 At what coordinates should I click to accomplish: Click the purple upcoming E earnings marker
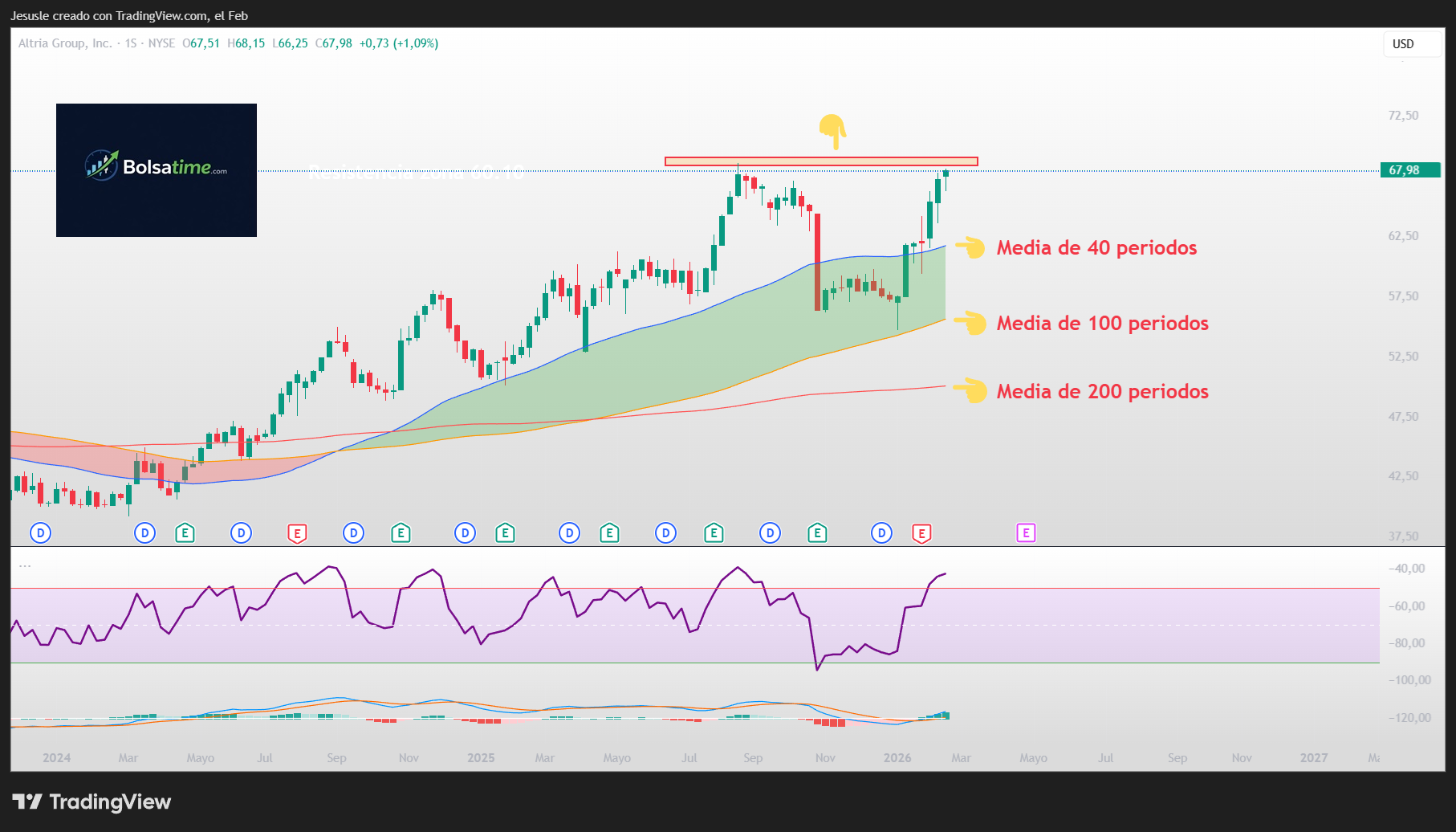point(1026,532)
